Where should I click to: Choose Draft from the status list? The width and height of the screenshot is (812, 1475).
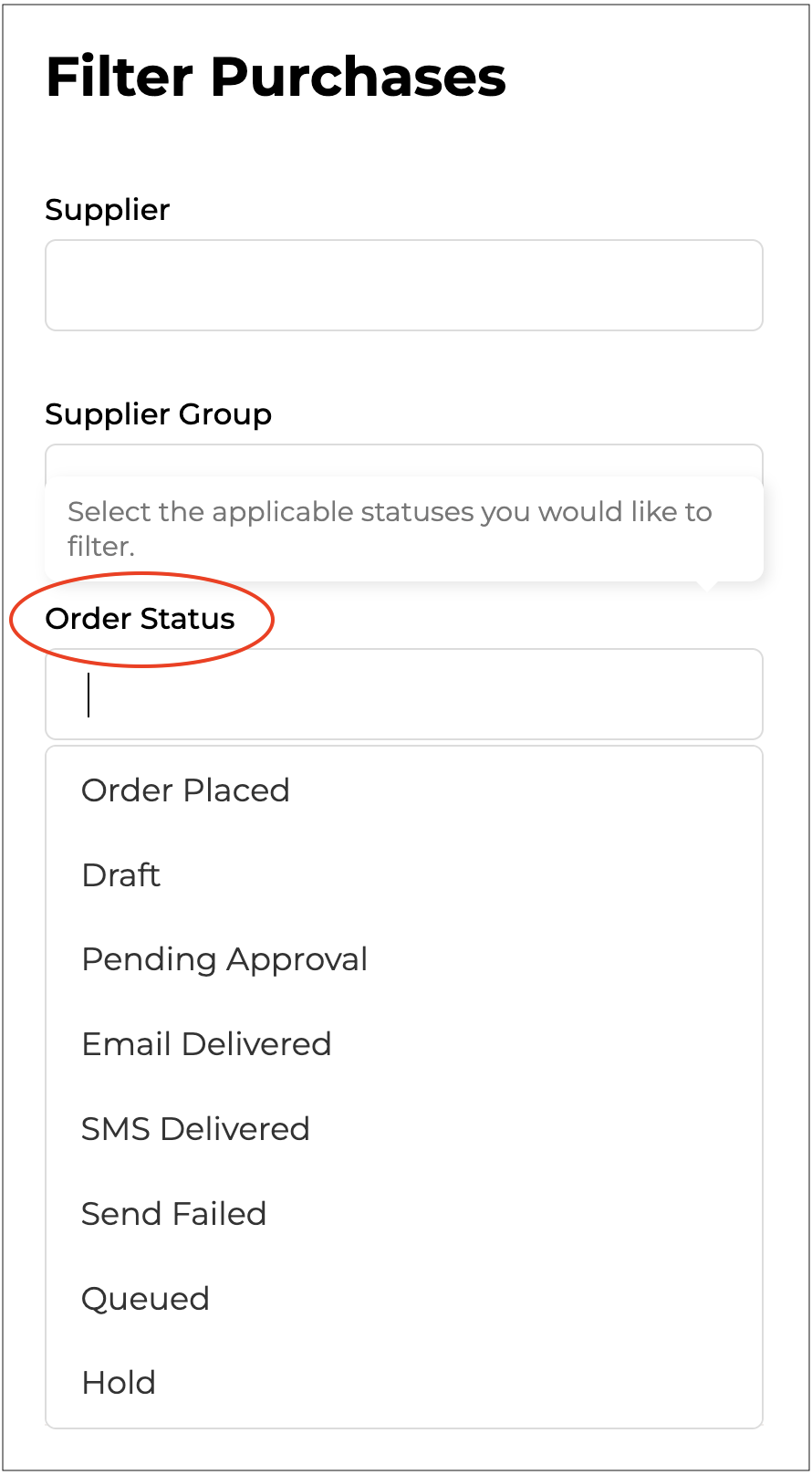tap(121, 875)
